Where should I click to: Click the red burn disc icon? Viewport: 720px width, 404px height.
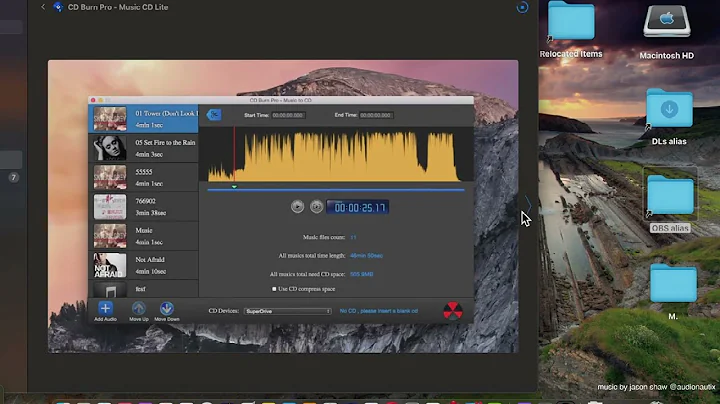point(453,311)
